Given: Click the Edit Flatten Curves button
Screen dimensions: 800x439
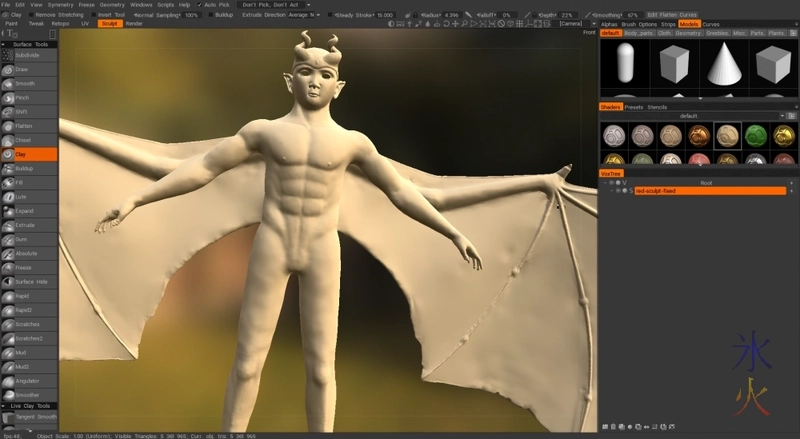Looking at the screenshot, I should [673, 15].
